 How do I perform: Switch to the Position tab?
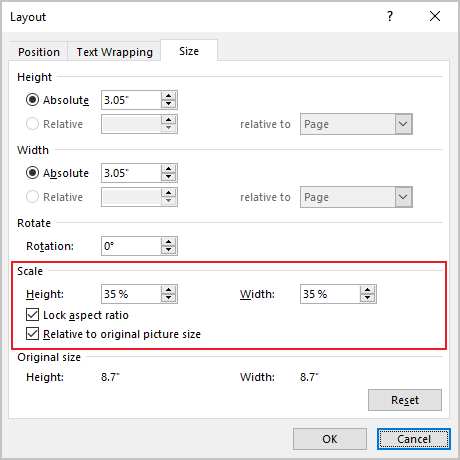pyautogui.click(x=39, y=52)
